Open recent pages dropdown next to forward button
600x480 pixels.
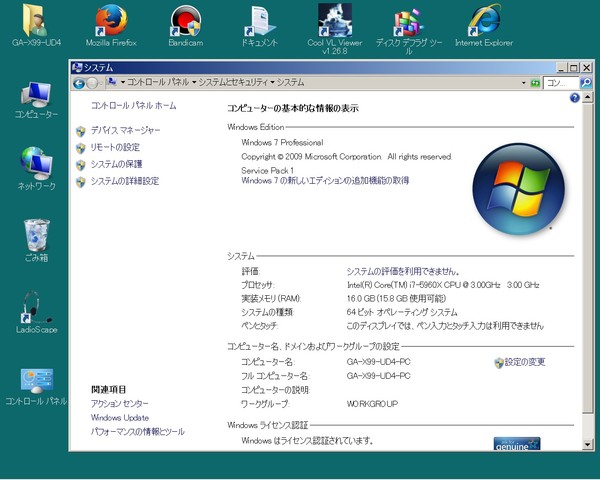101,83
